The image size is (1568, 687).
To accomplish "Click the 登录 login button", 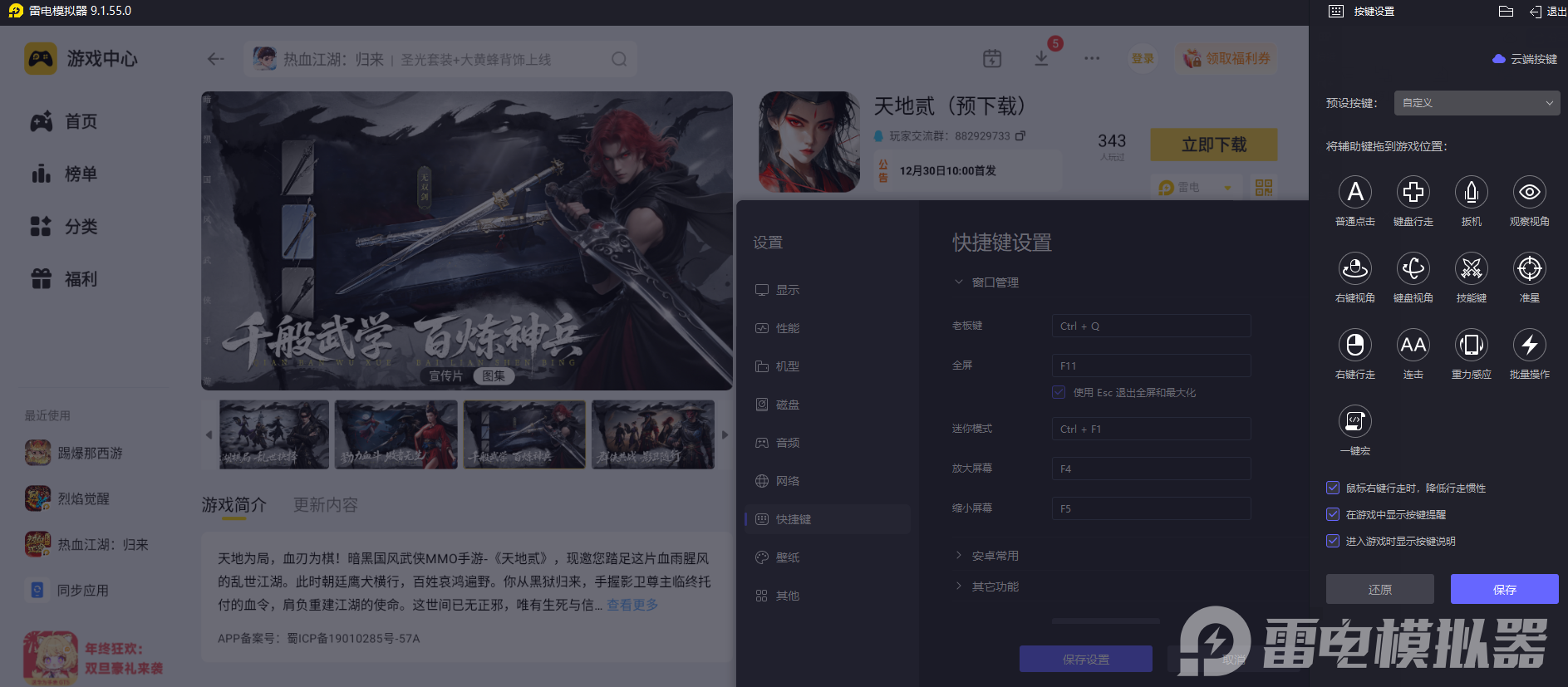I will tap(1143, 58).
